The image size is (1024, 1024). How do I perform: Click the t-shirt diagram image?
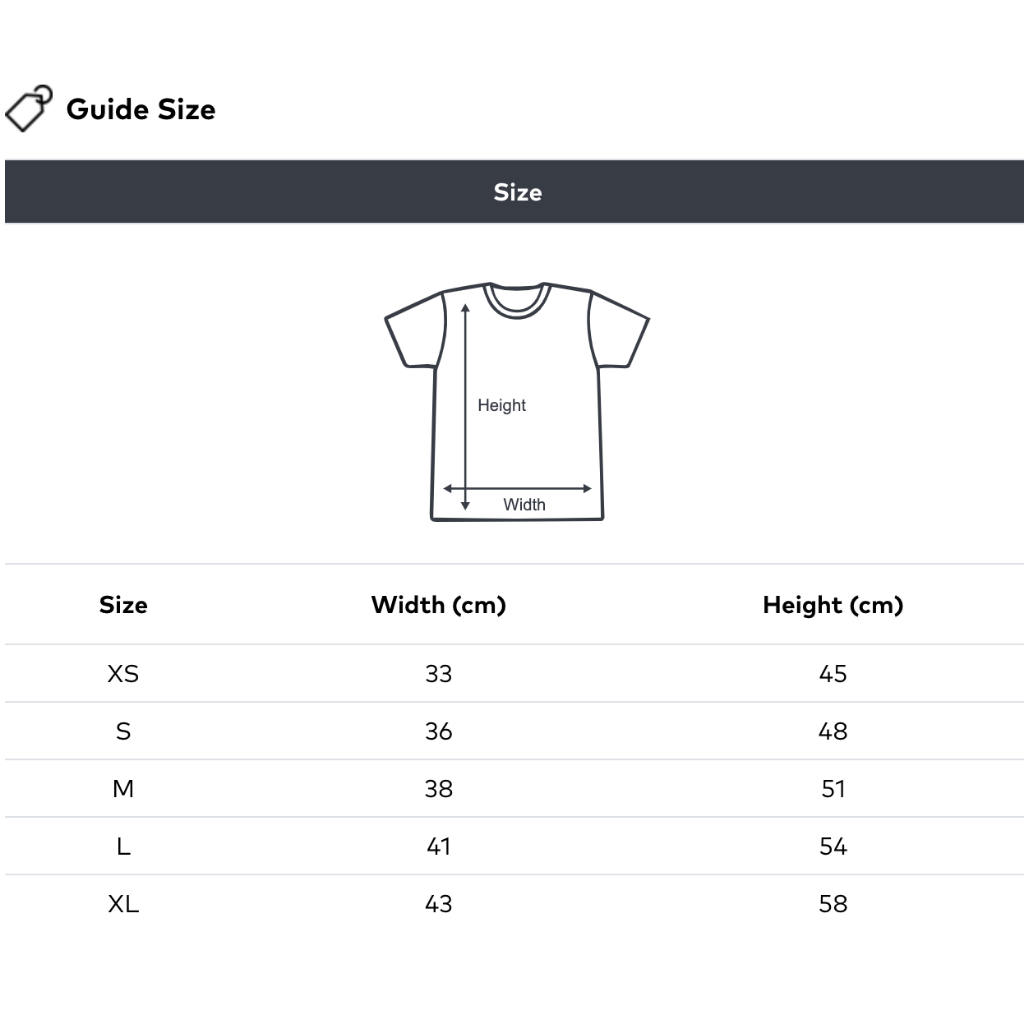click(x=517, y=401)
